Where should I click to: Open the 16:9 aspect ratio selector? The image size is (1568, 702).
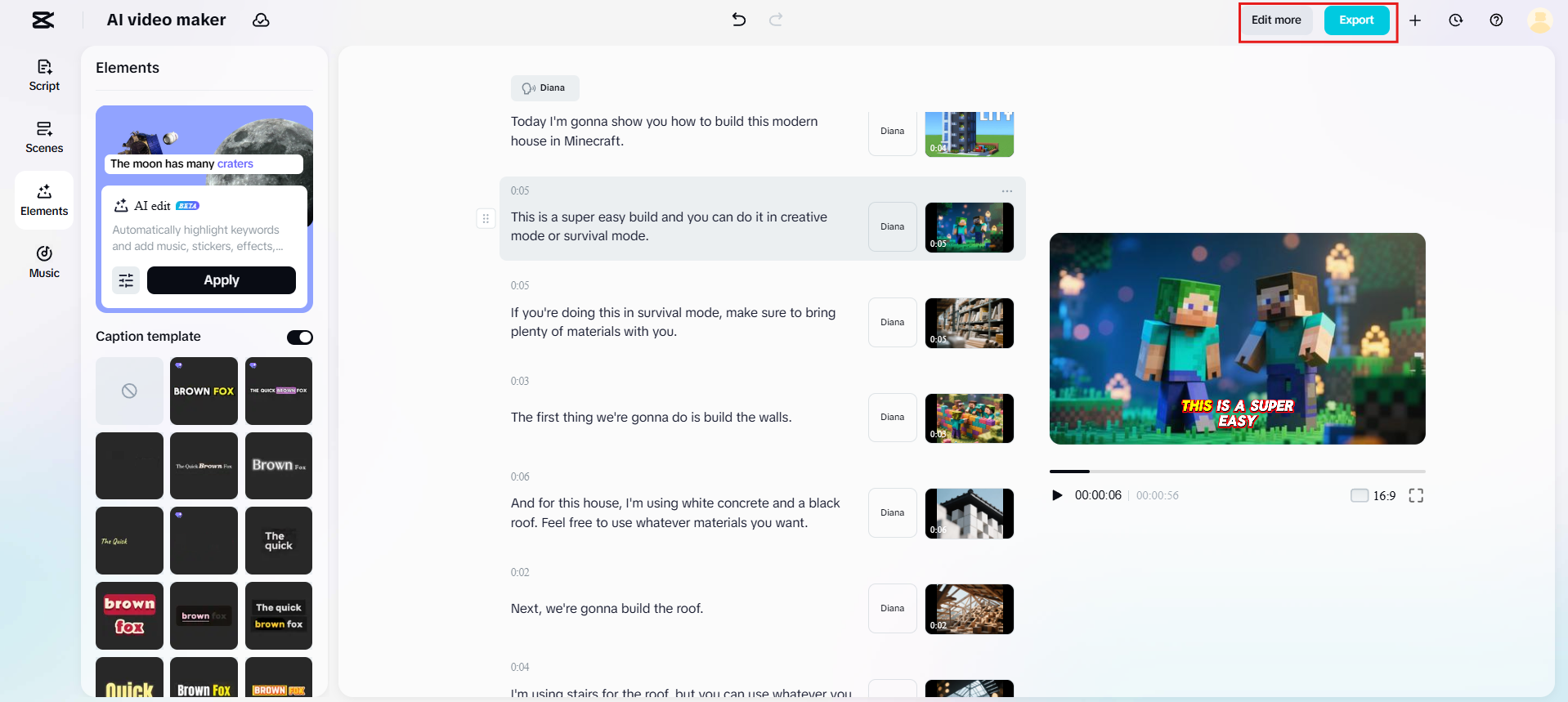1373,495
